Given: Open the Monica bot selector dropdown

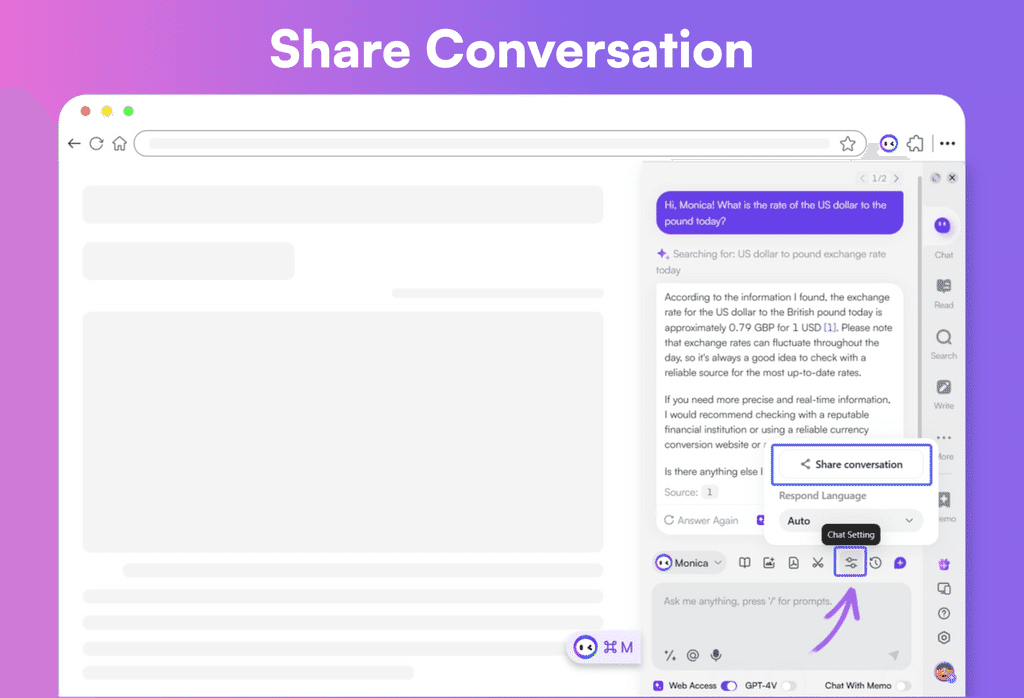Looking at the screenshot, I should 688,563.
